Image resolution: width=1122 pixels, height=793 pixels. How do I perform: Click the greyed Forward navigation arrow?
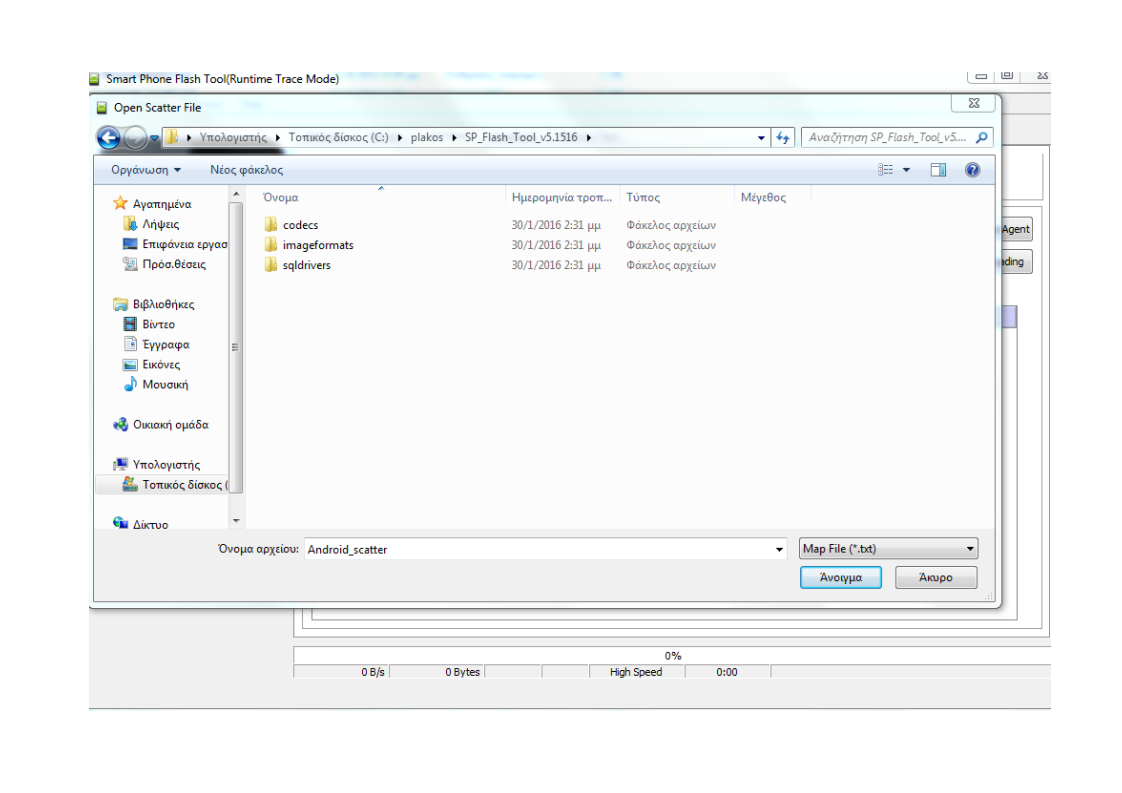click(135, 137)
